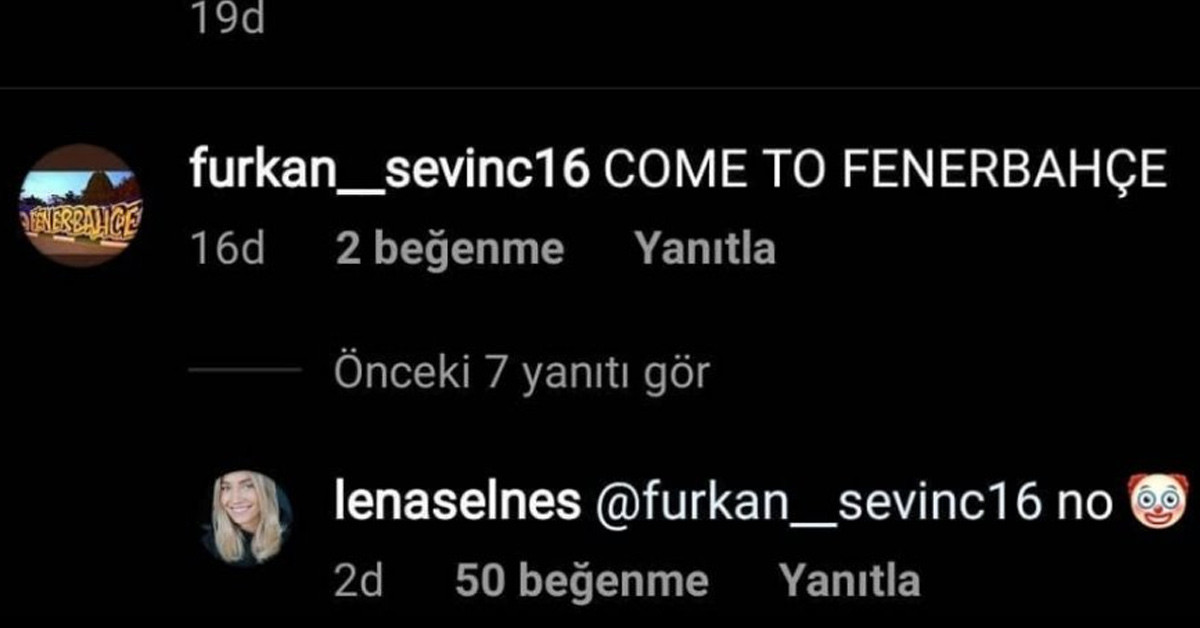
Task: Open furkan__sevinc16's Fenerbahçe profile picture
Action: pos(82,205)
